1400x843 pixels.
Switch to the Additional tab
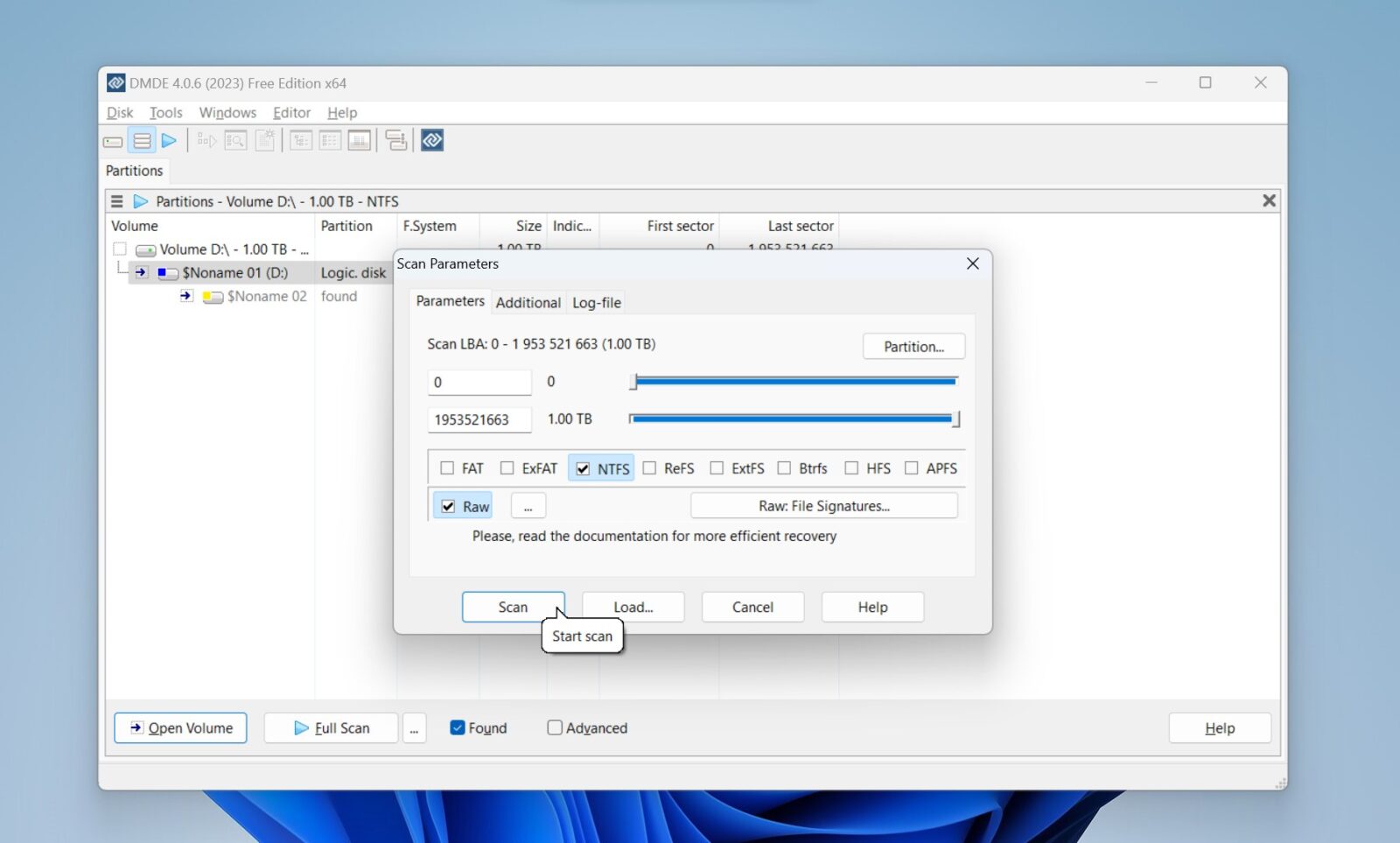[x=528, y=303]
